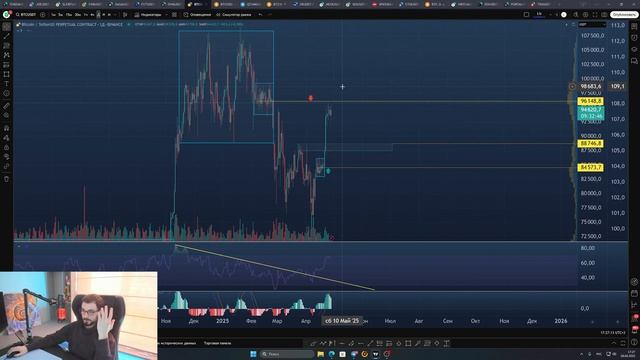Switch chart to fullscreen mode
The height and width of the screenshot is (360, 640).
click(595, 15)
